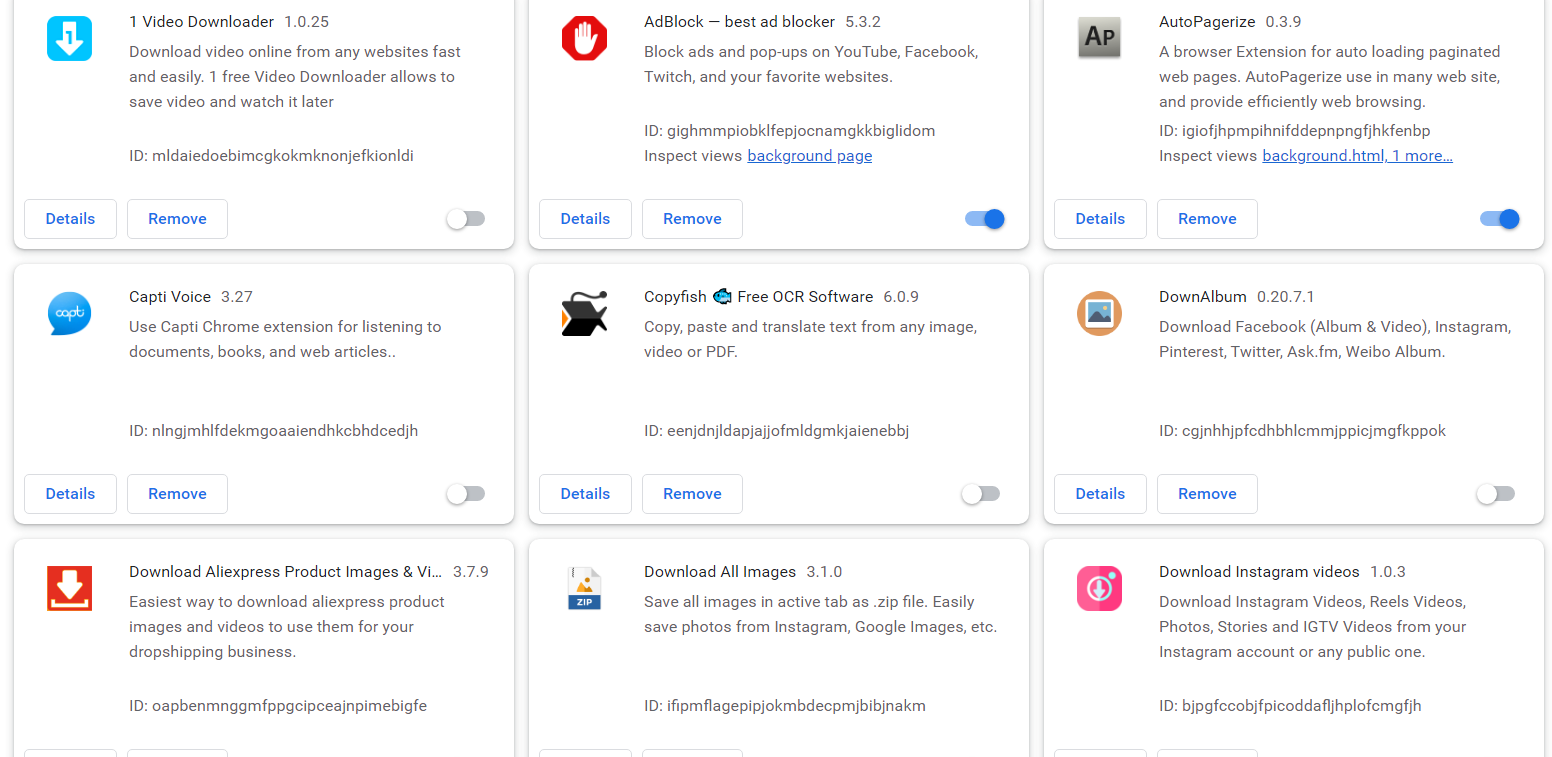Click the Download Instagram videos icon
The image size is (1552, 757).
(1099, 588)
